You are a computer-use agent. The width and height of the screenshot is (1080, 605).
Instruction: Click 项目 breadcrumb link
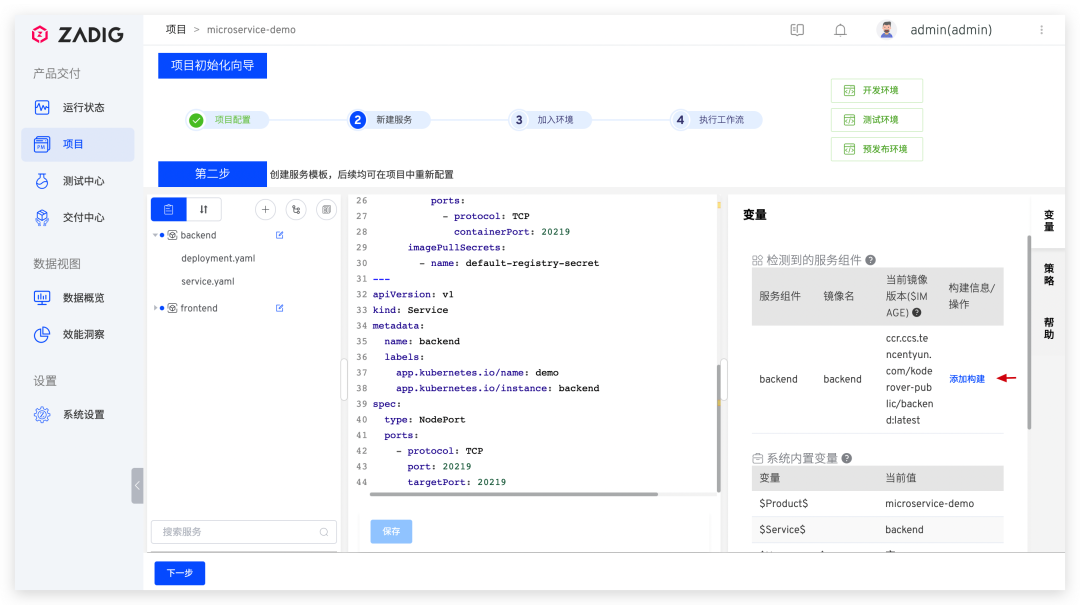pos(176,30)
